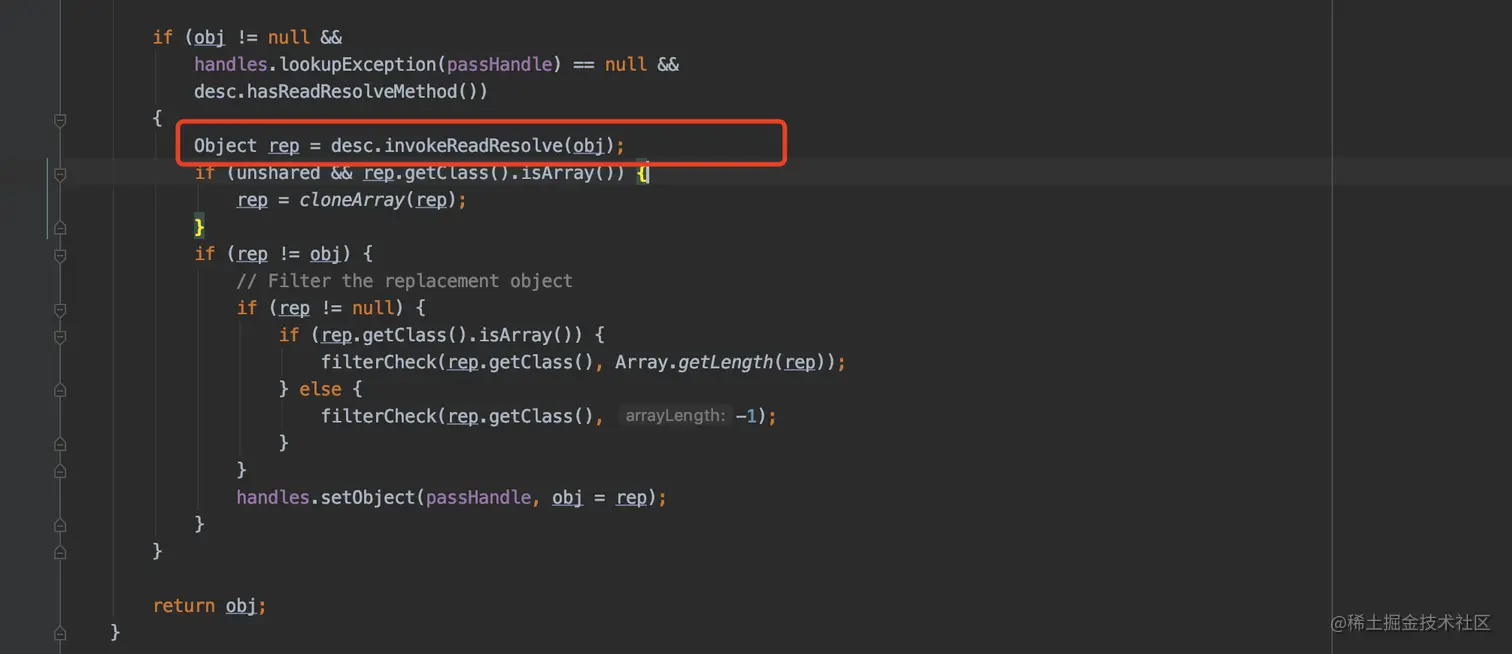This screenshot has width=1512, height=654.
Task: Click fold marker on brace directly below handles.setObject
Action: (x=60, y=524)
